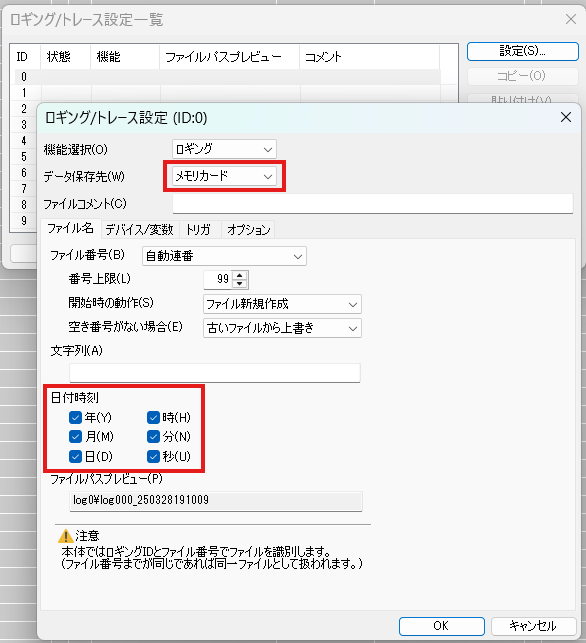
Task: Click the キャンセル button
Action: coord(533,626)
